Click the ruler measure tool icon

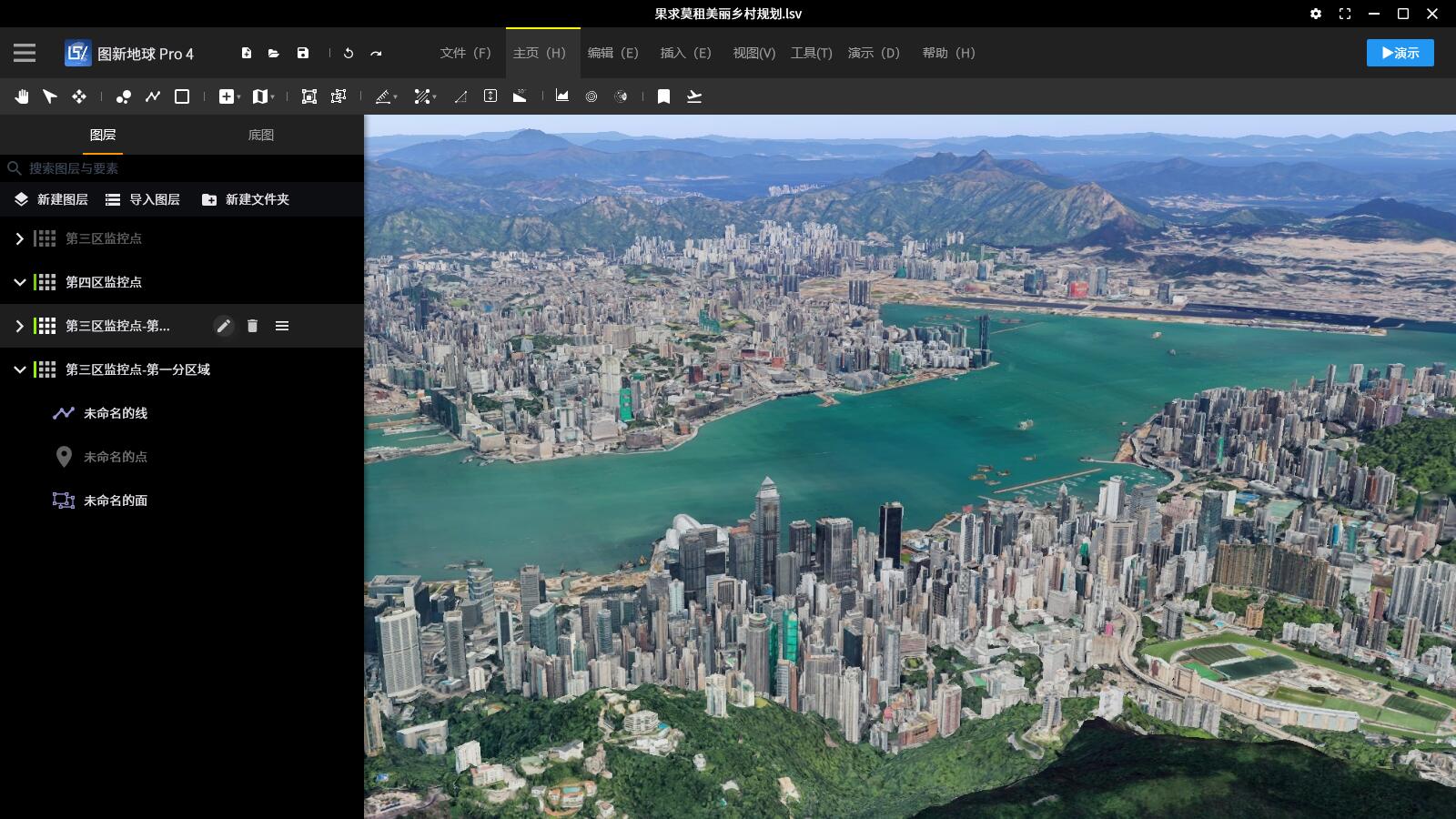(383, 96)
